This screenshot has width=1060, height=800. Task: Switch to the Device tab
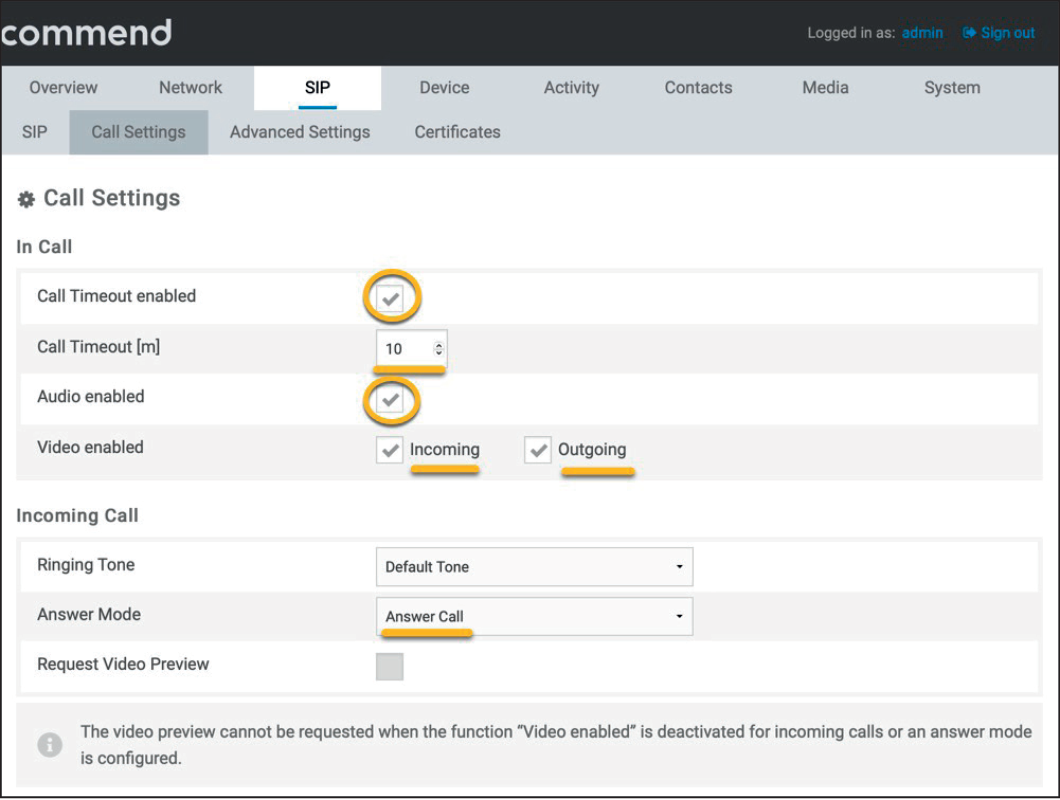point(444,87)
